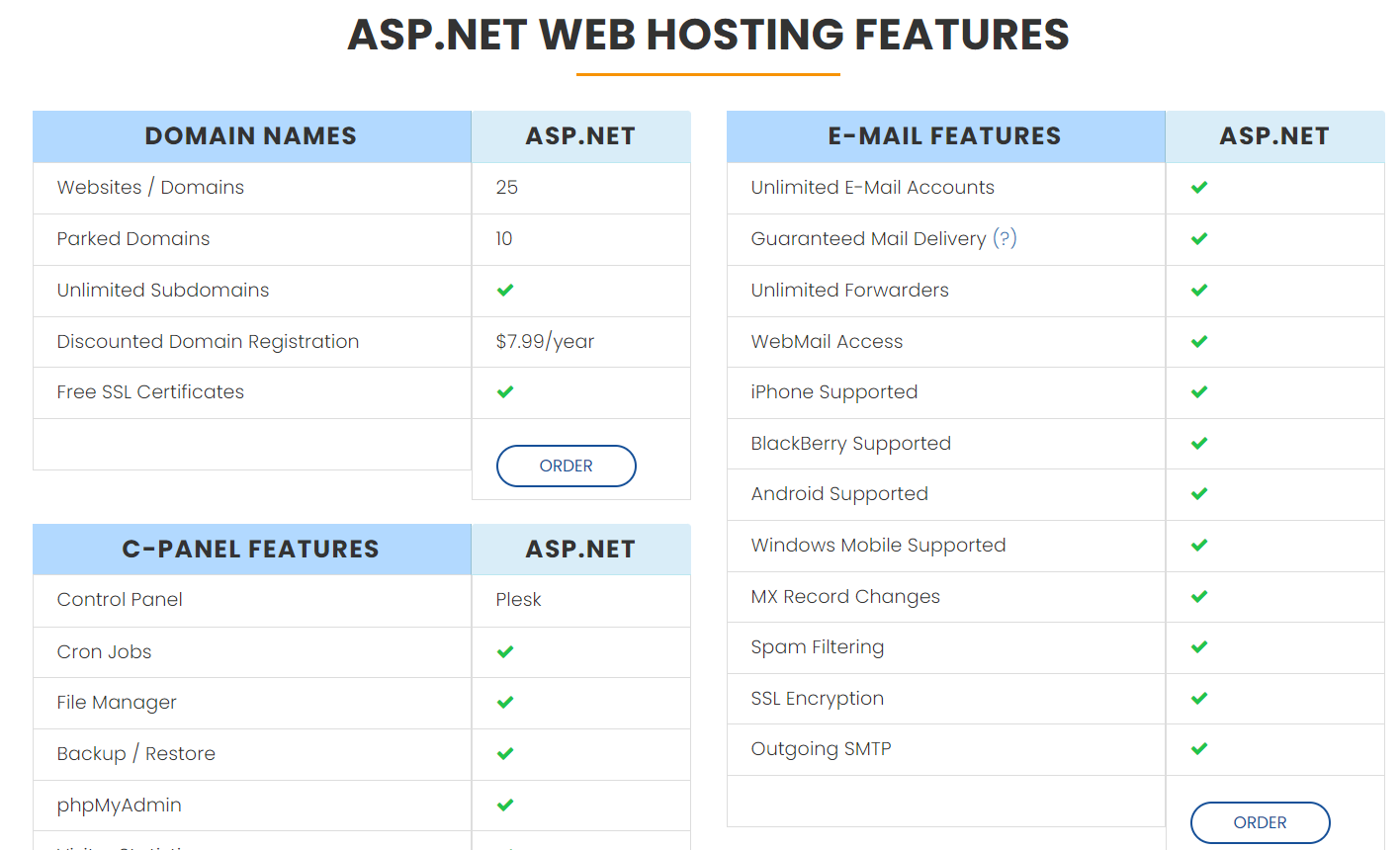Click the Cron Jobs green checkmark
This screenshot has width=1400, height=850.
505,651
